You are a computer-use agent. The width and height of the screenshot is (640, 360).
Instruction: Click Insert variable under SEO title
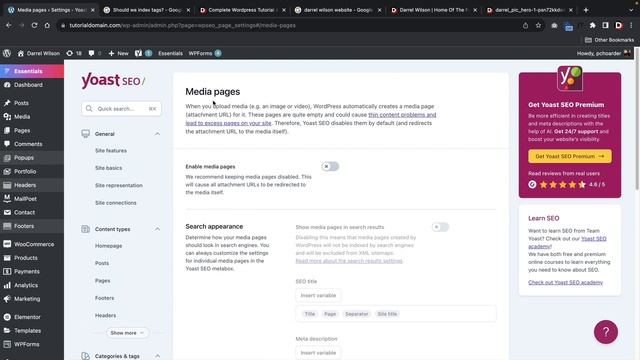click(x=318, y=296)
